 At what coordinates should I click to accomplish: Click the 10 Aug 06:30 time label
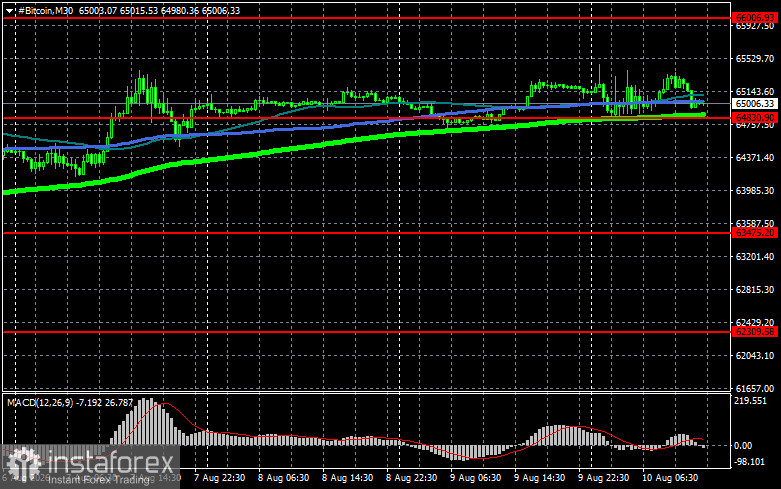click(x=670, y=478)
